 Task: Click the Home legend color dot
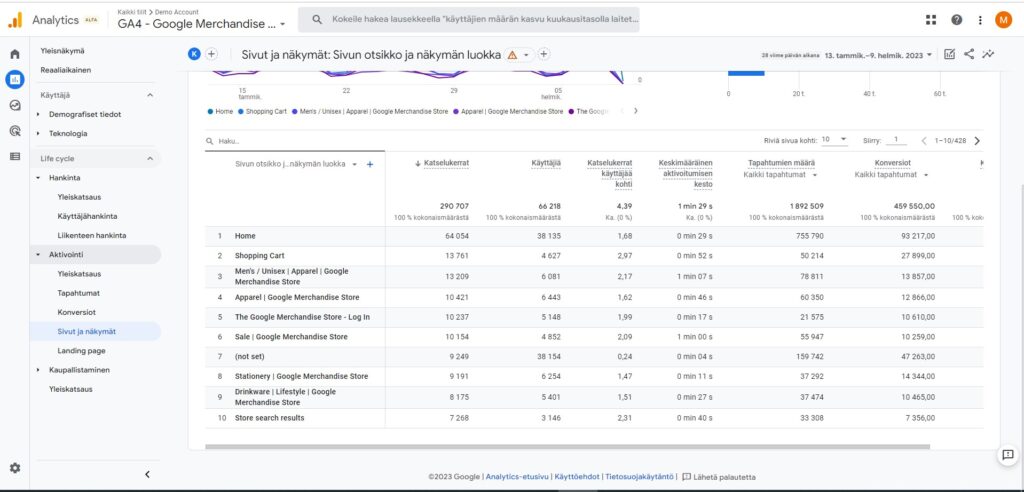(x=210, y=112)
